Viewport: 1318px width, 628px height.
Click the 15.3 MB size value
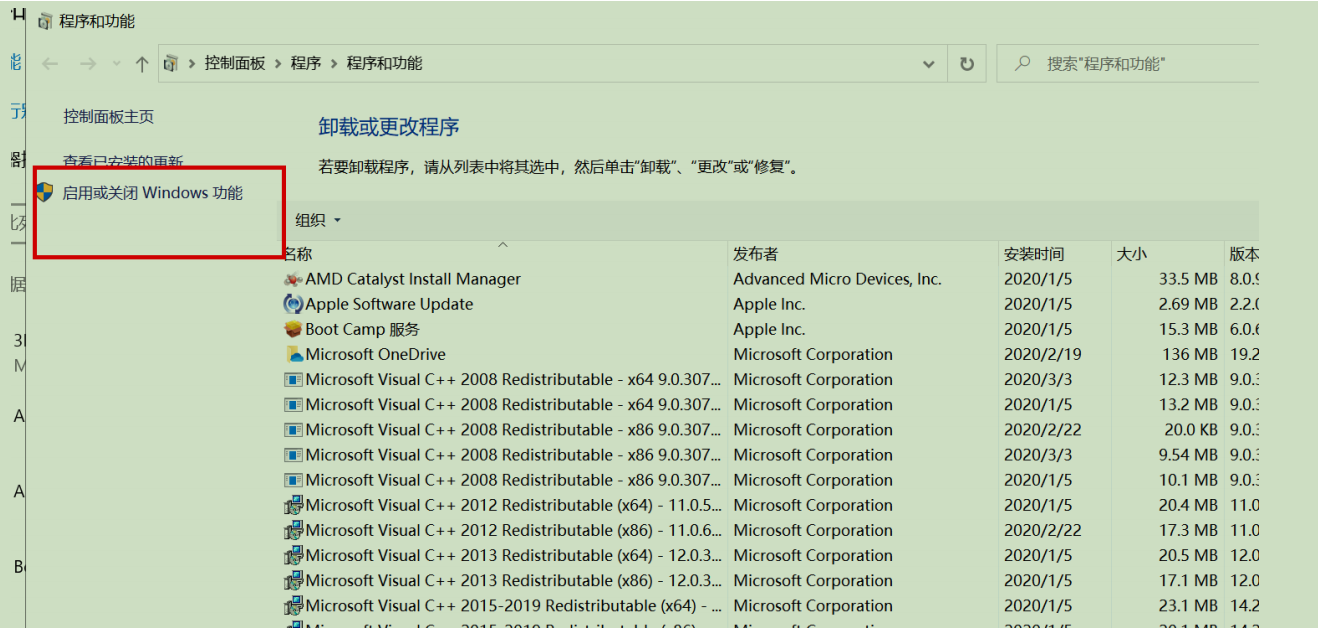click(x=1188, y=329)
